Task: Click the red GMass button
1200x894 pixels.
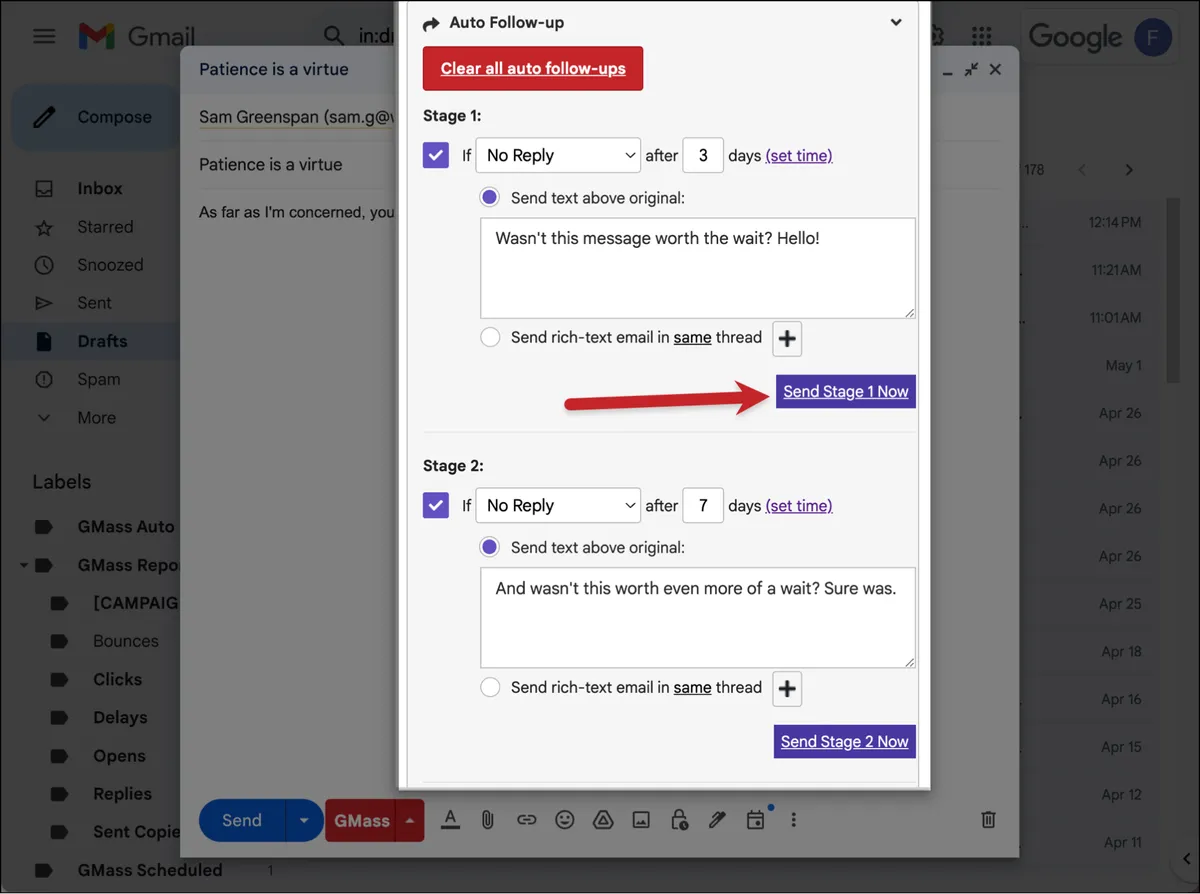Action: point(361,820)
